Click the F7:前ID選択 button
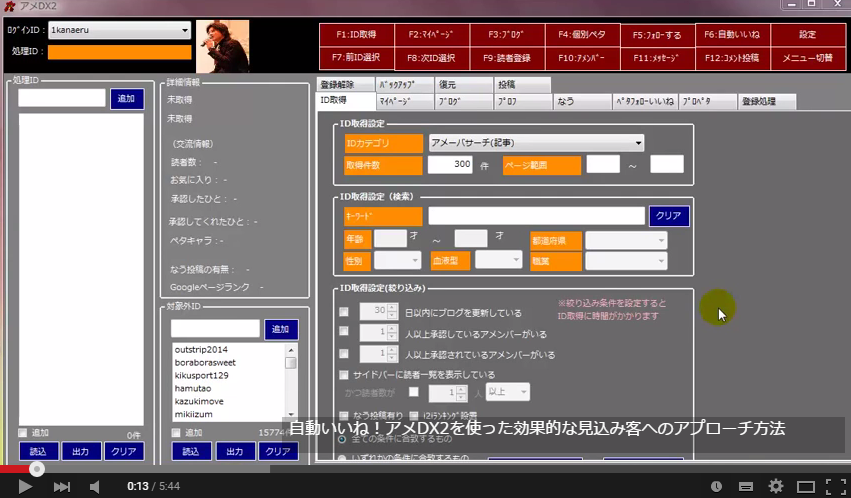Screen dimensions: 851x498 (x=356, y=58)
